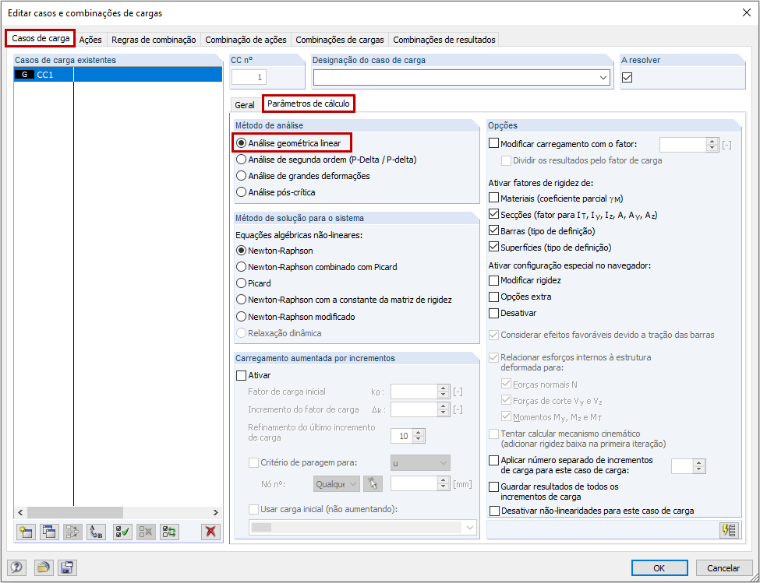Uncheck Secções stiffness factor
Screen dimensions: 760x583
(x=494, y=214)
